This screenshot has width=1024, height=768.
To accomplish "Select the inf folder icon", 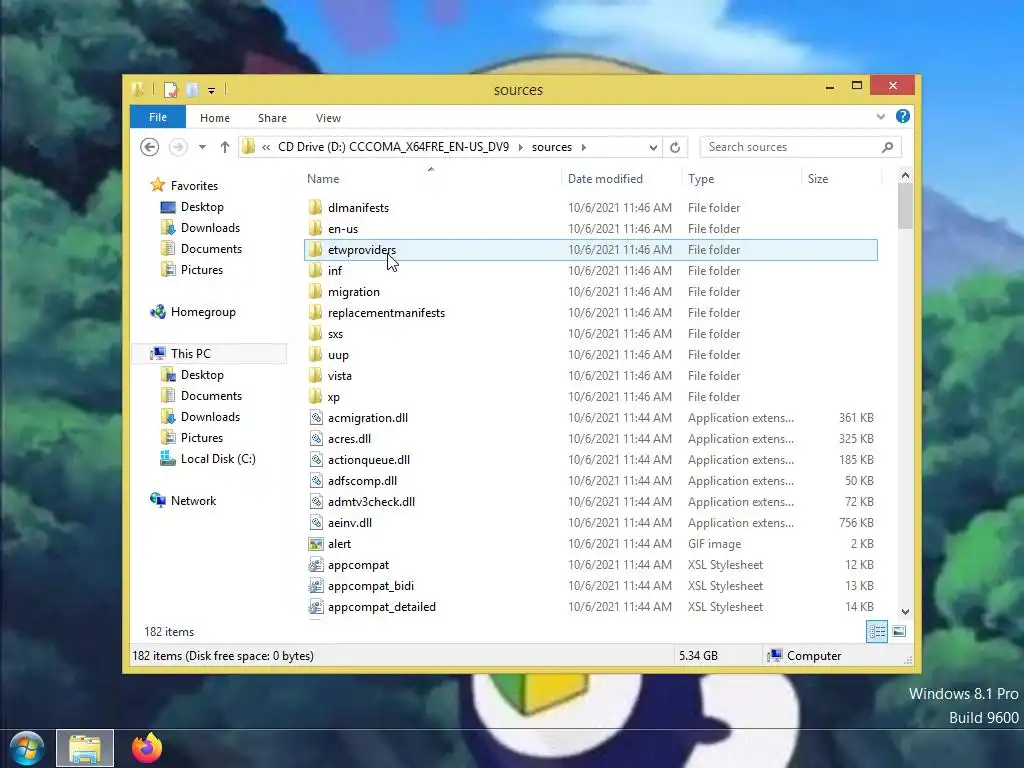I will coord(315,270).
